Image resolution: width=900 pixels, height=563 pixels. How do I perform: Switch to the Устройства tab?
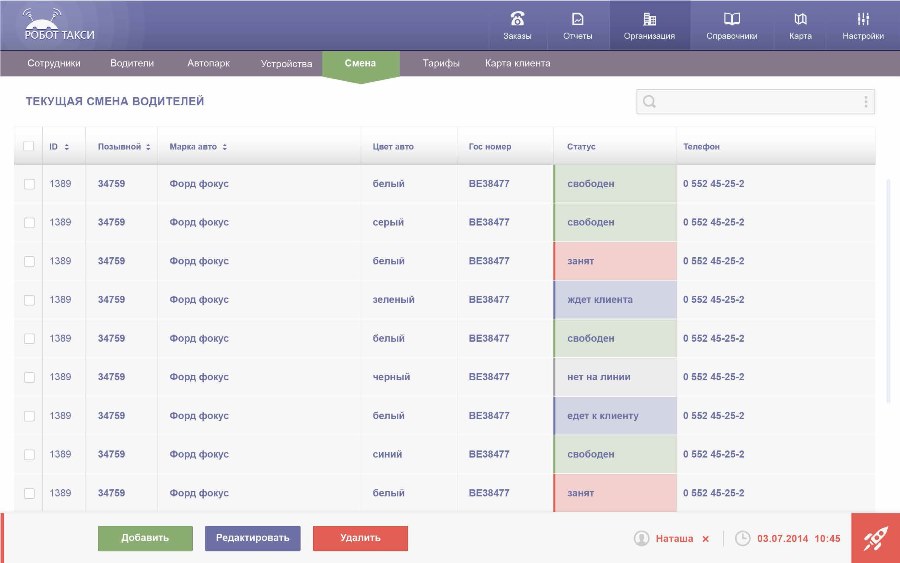286,63
